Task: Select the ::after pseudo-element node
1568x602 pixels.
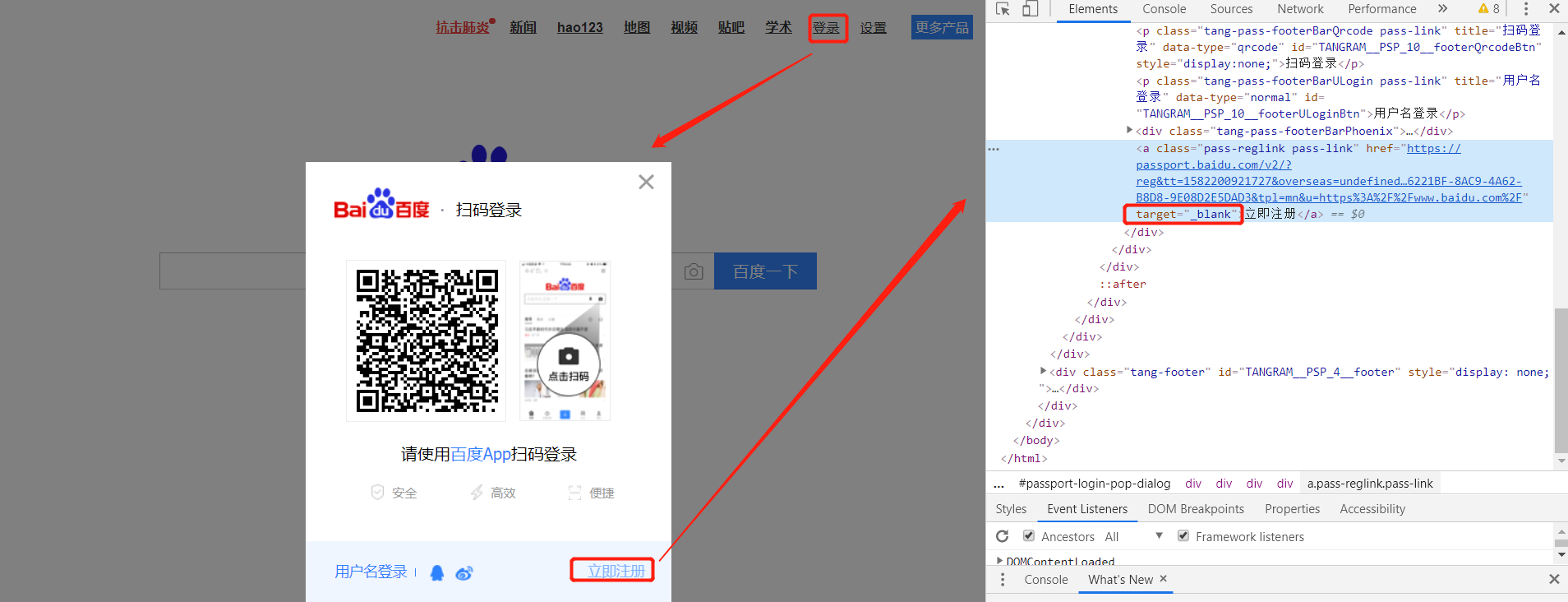Action: (1123, 285)
